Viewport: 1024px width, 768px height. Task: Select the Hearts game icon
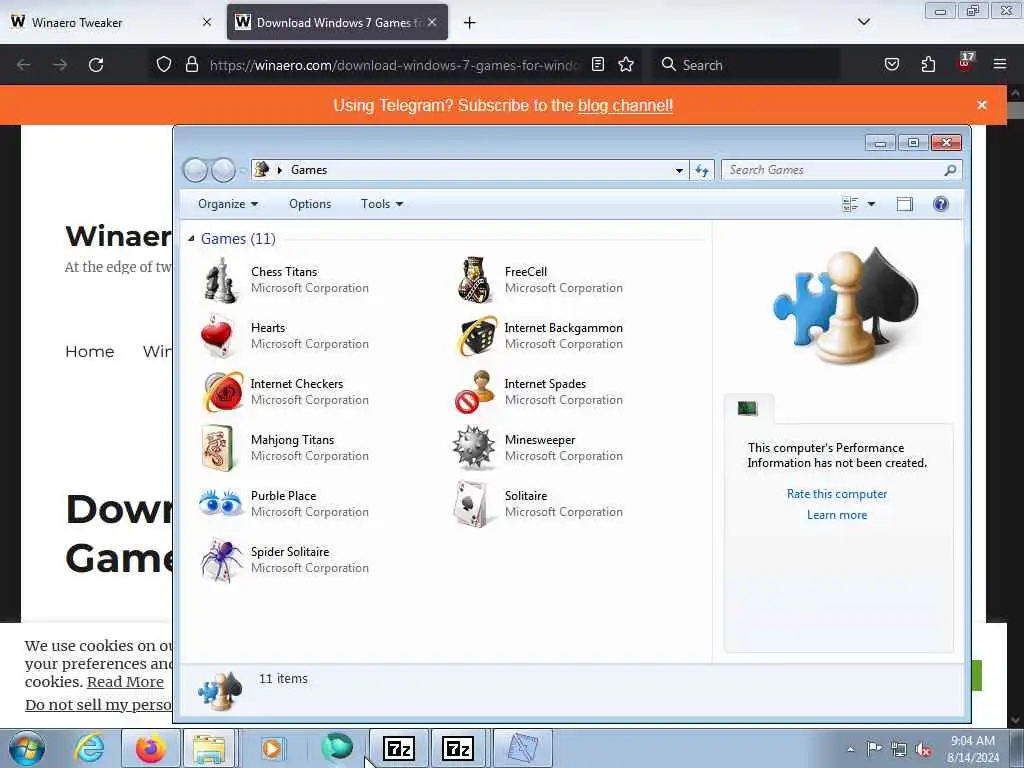click(x=218, y=336)
